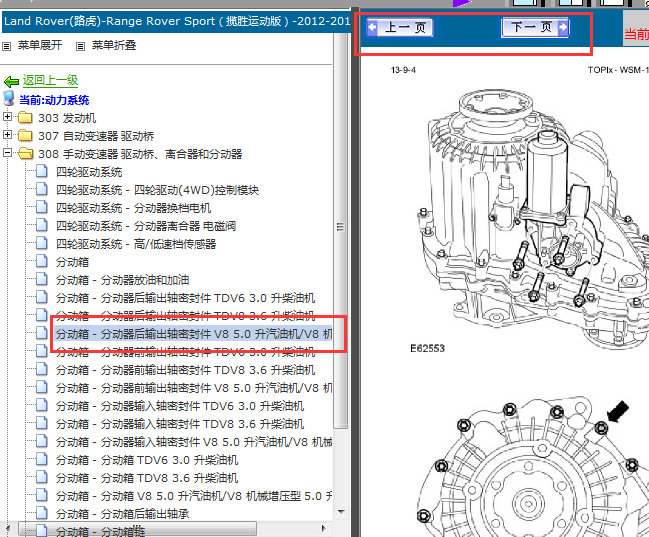Open 分动器输入轴密封件 TDV6 3.0 升柴油机
Image resolution: width=649 pixels, height=537 pixels.
pos(180,406)
